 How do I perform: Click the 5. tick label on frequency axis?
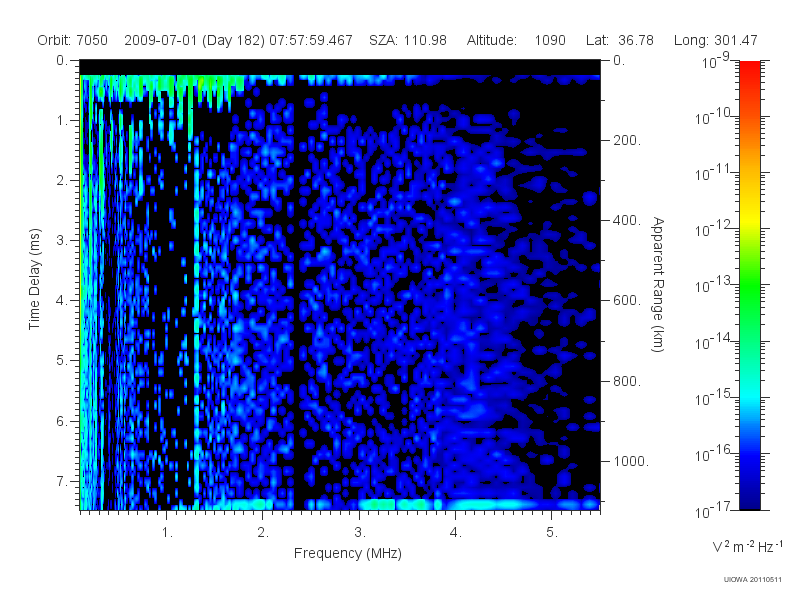(552, 533)
